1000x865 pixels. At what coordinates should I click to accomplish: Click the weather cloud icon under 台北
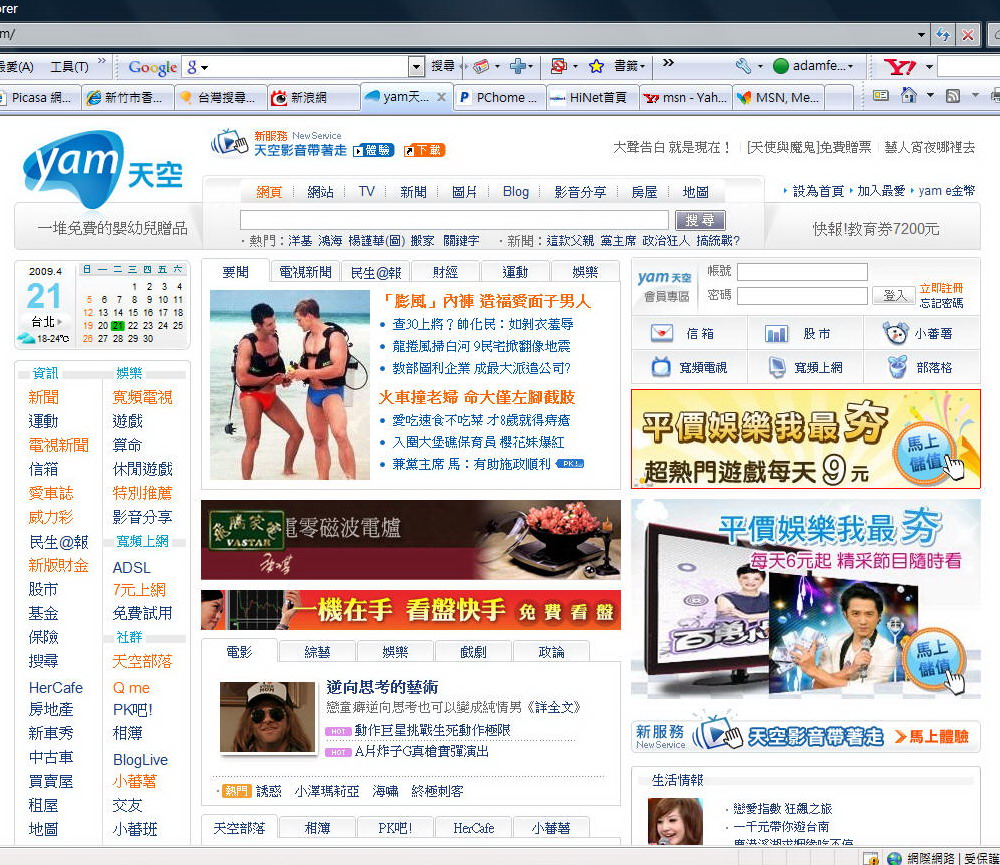point(26,338)
